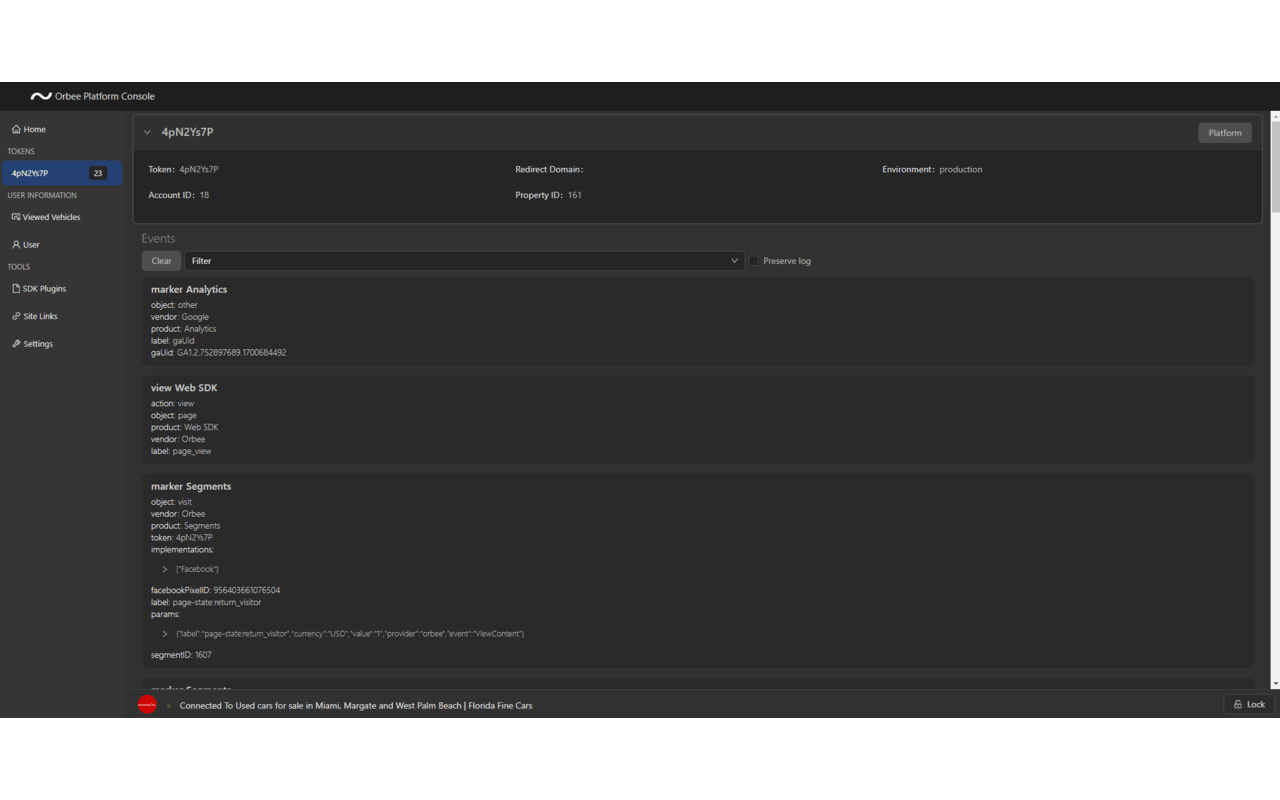Expand the Facebook implementations array
The width and height of the screenshot is (1280, 800).
click(x=164, y=568)
